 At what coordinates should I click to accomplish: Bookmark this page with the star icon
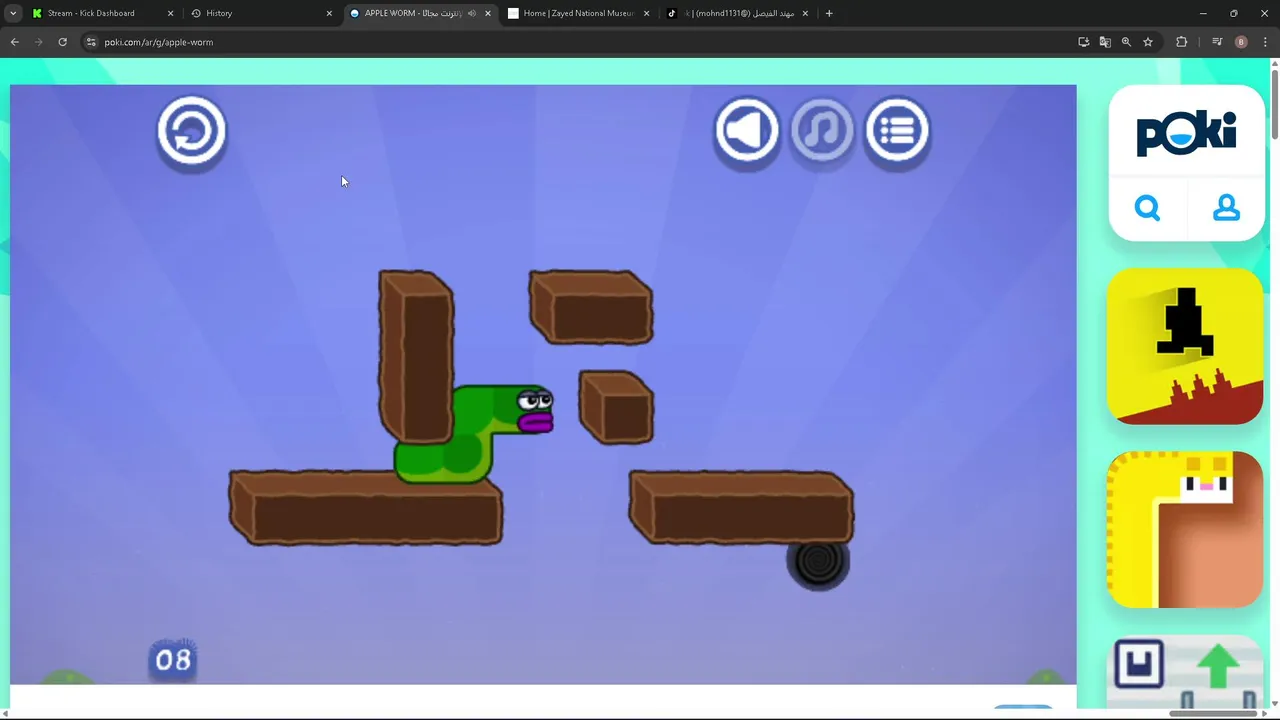[x=1148, y=42]
